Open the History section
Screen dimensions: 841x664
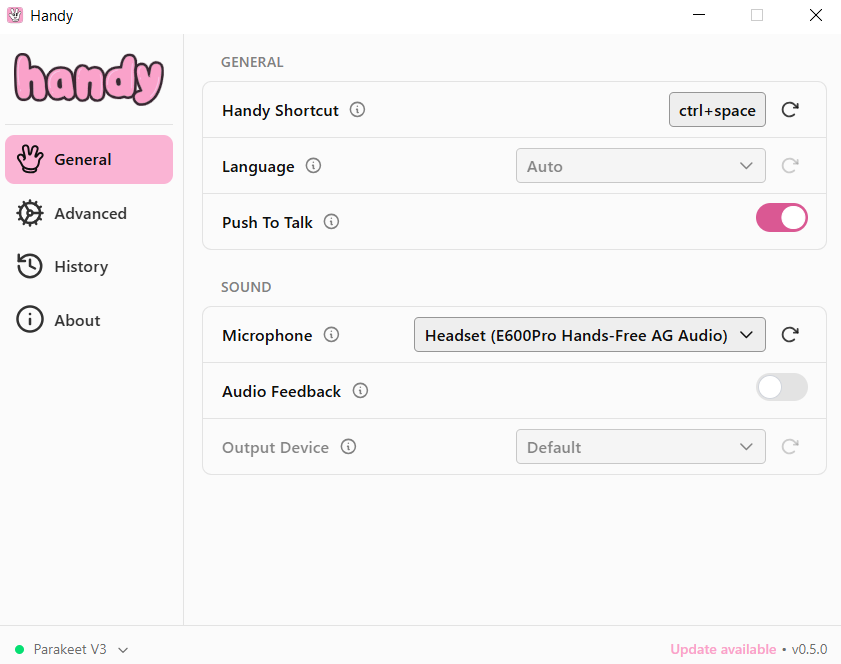[80, 266]
